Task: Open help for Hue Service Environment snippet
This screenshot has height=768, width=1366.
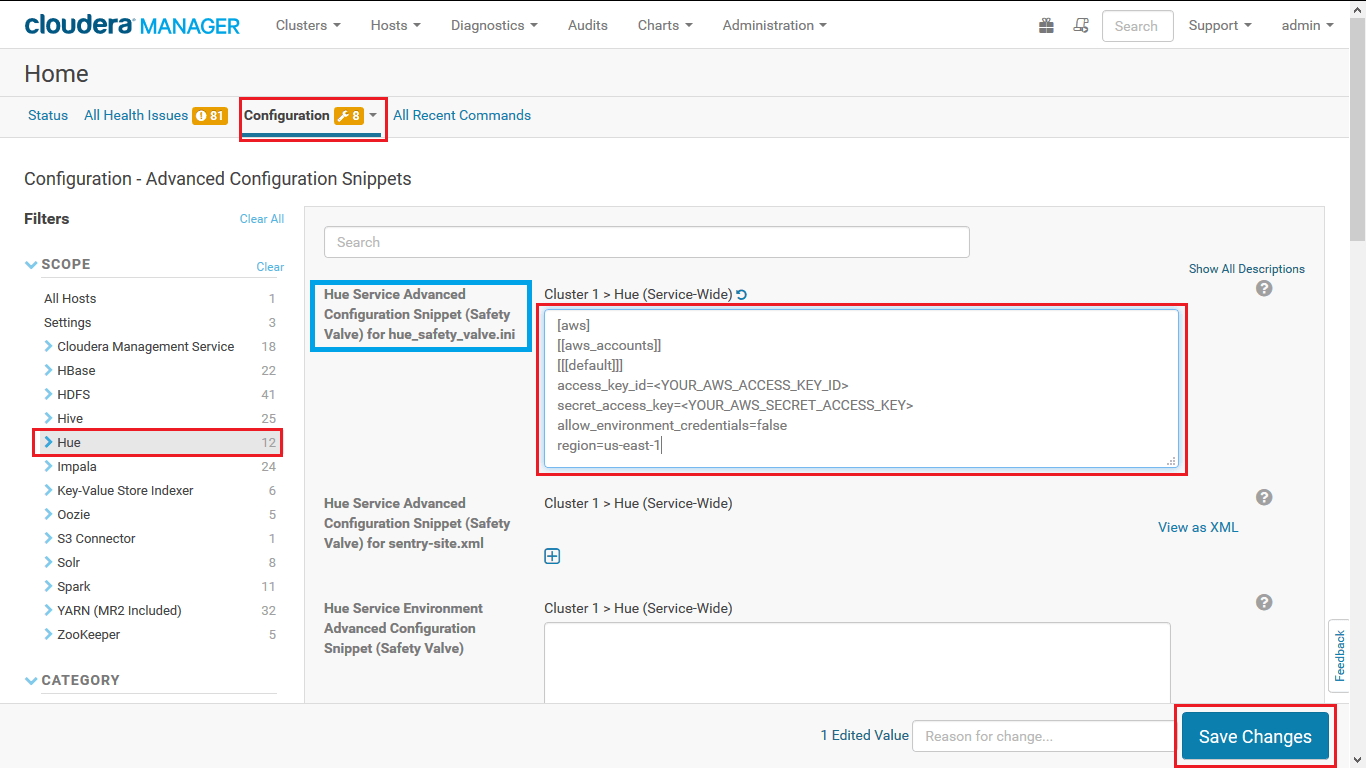Action: tap(1264, 602)
